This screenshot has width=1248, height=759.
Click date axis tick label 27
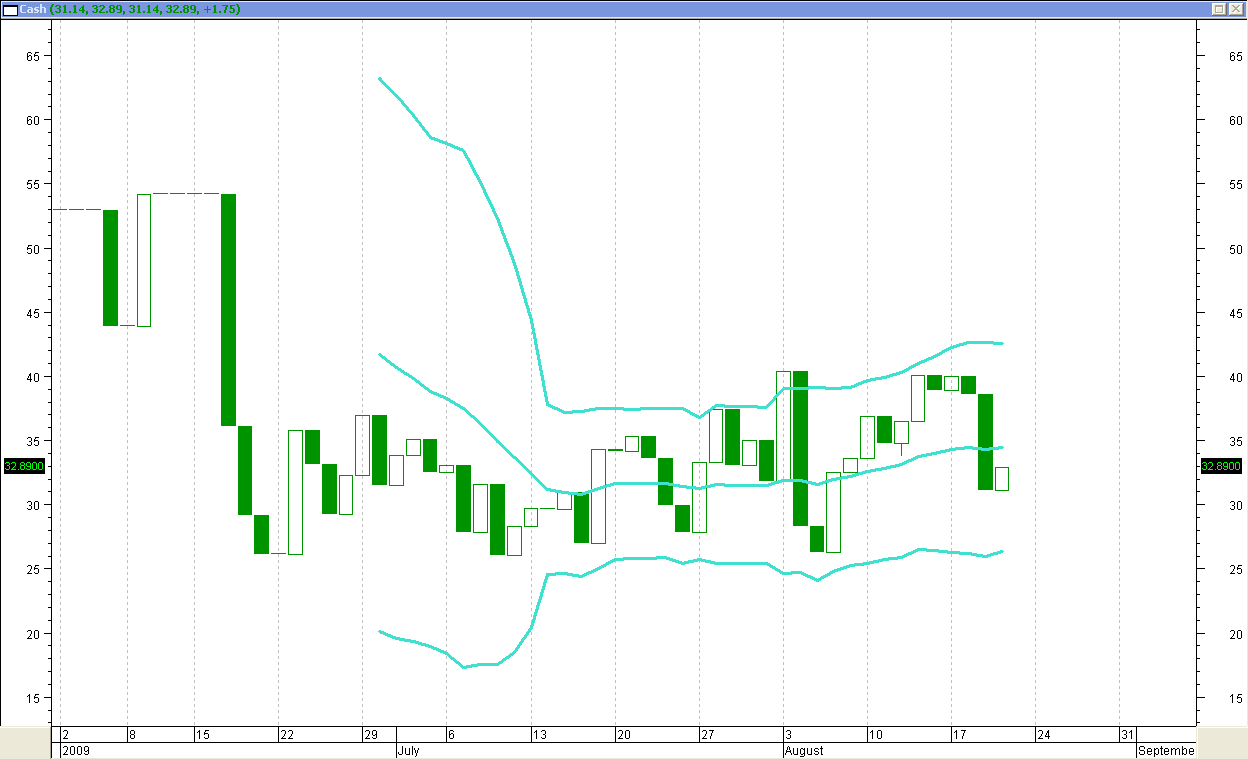[x=707, y=735]
